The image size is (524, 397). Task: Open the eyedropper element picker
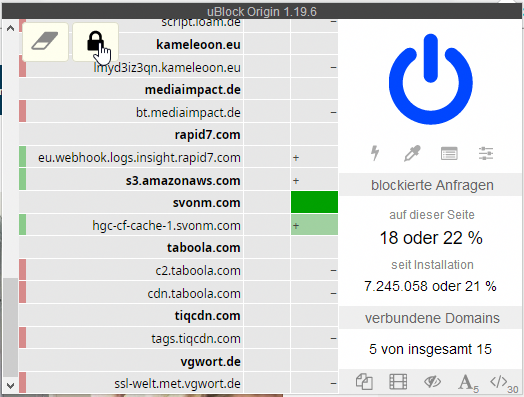click(x=412, y=153)
